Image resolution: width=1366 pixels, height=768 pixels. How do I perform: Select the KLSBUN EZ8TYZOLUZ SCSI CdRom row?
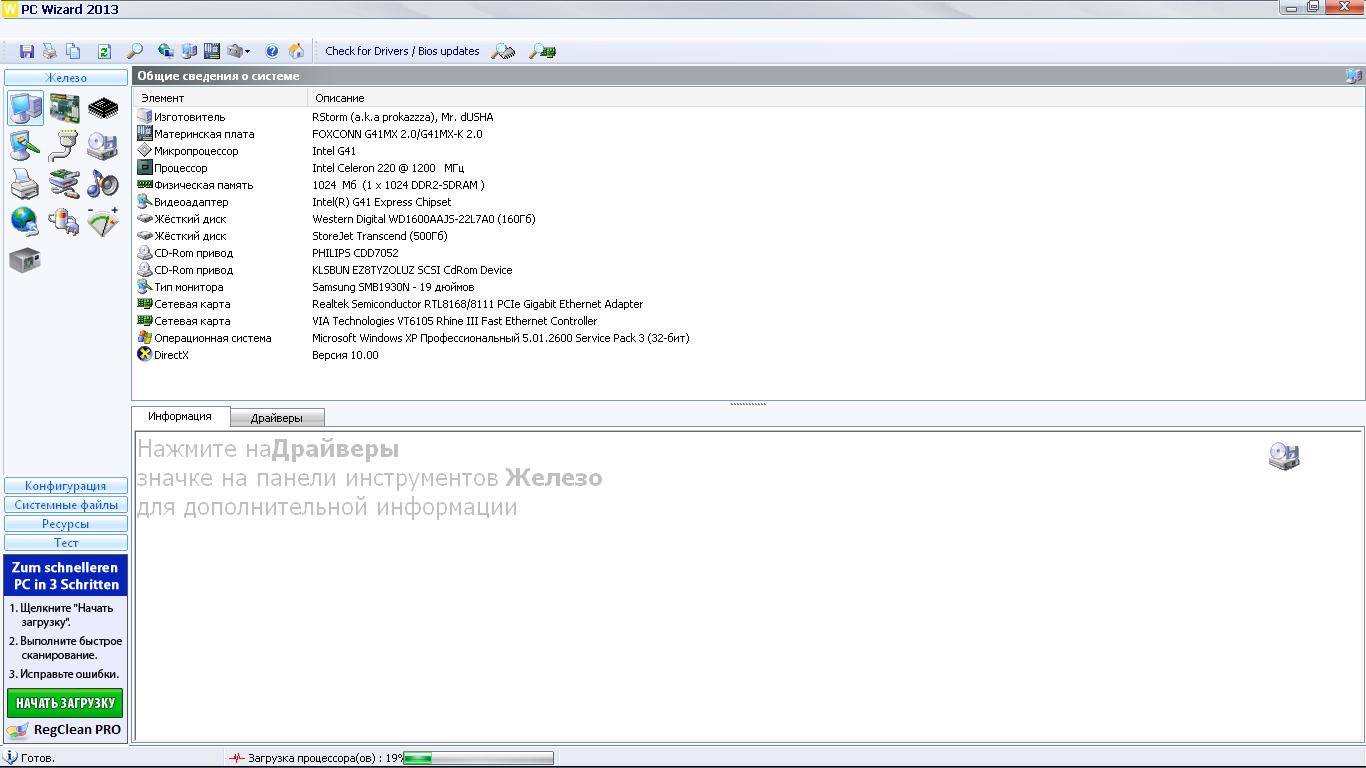point(748,270)
